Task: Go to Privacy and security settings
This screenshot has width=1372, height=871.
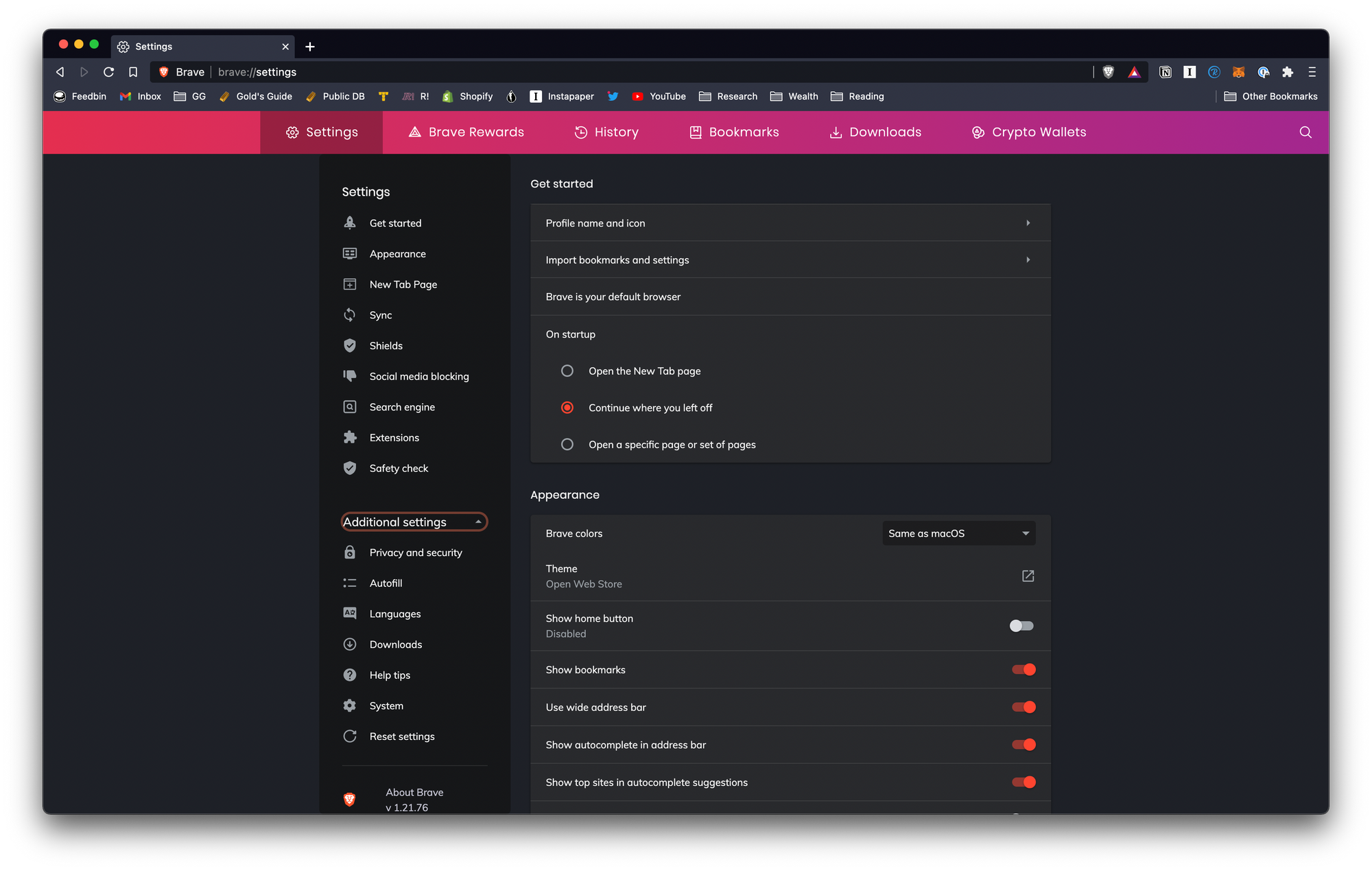Action: point(415,553)
